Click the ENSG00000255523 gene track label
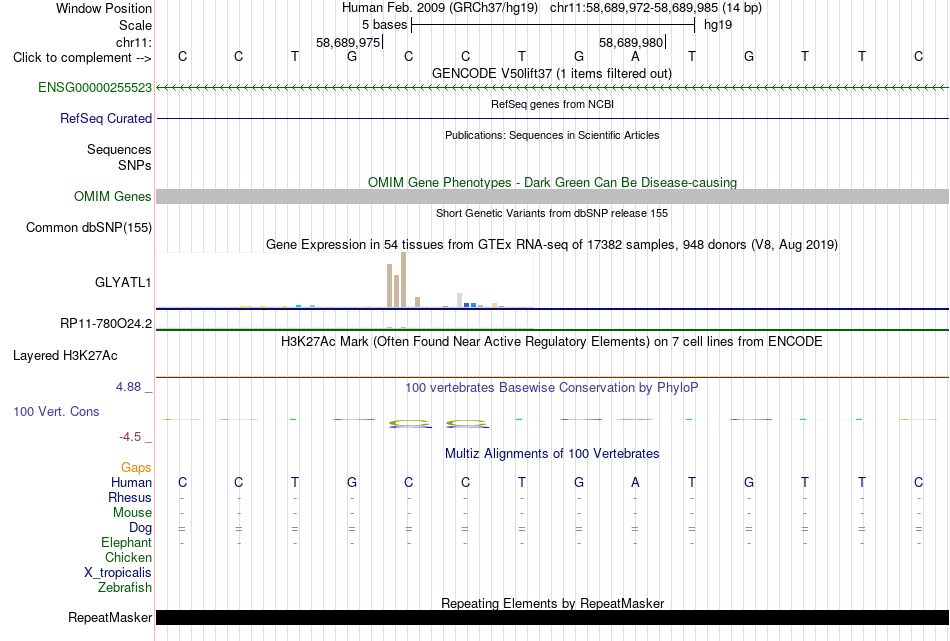 95,87
